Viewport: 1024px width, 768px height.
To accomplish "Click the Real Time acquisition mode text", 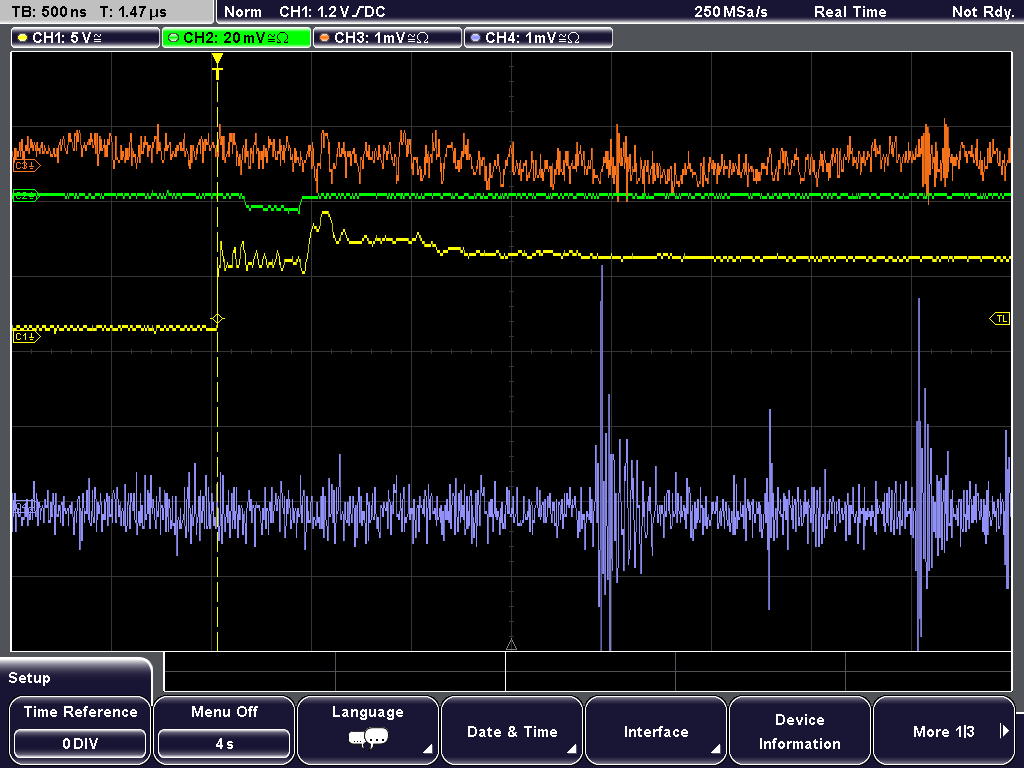I will click(x=850, y=12).
